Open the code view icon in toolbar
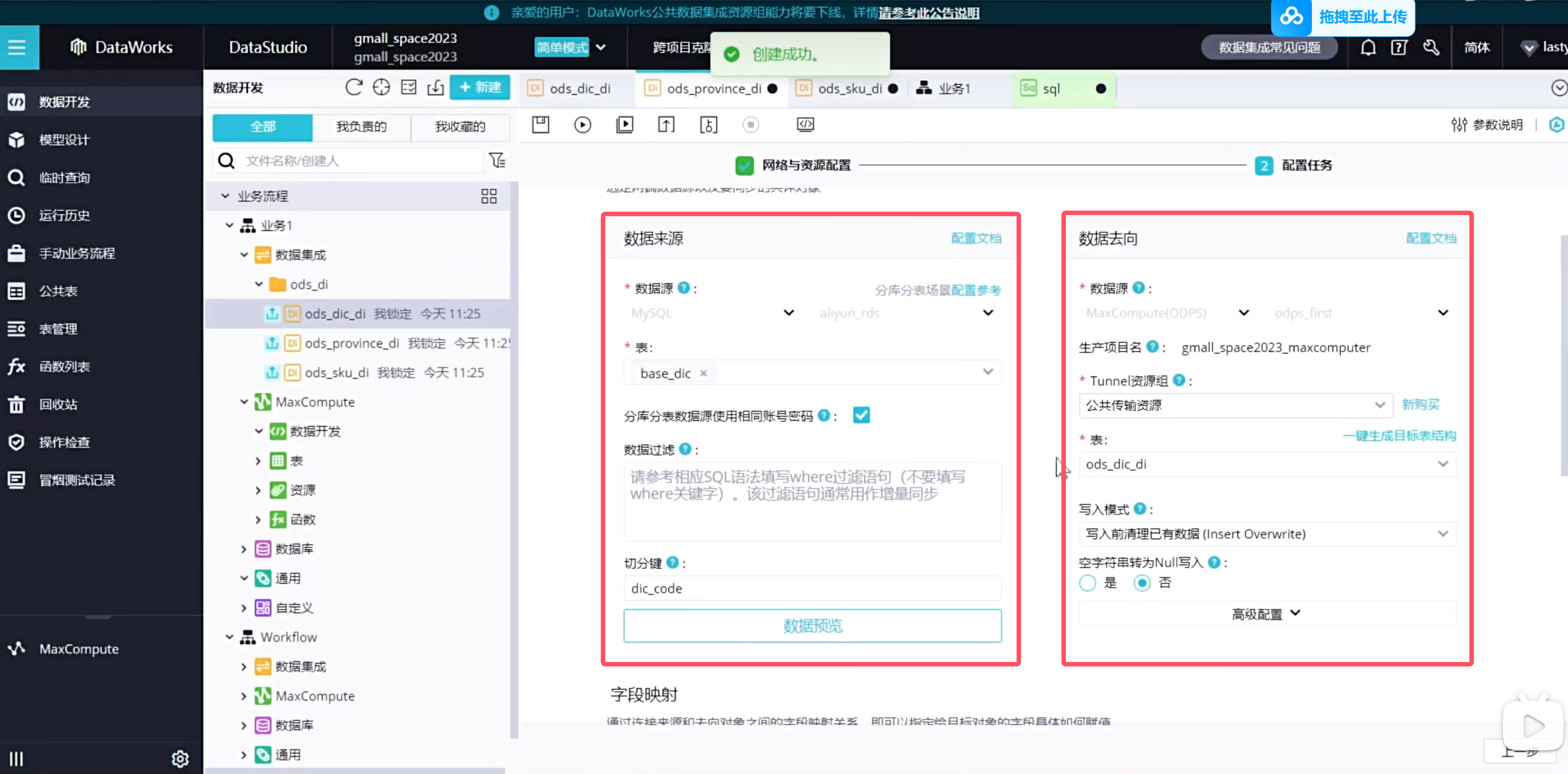 click(x=805, y=125)
